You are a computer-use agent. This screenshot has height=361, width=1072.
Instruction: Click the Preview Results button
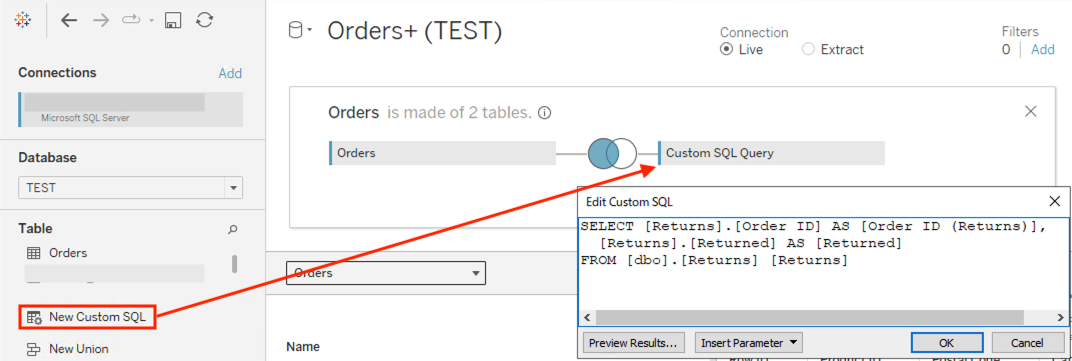coord(635,342)
